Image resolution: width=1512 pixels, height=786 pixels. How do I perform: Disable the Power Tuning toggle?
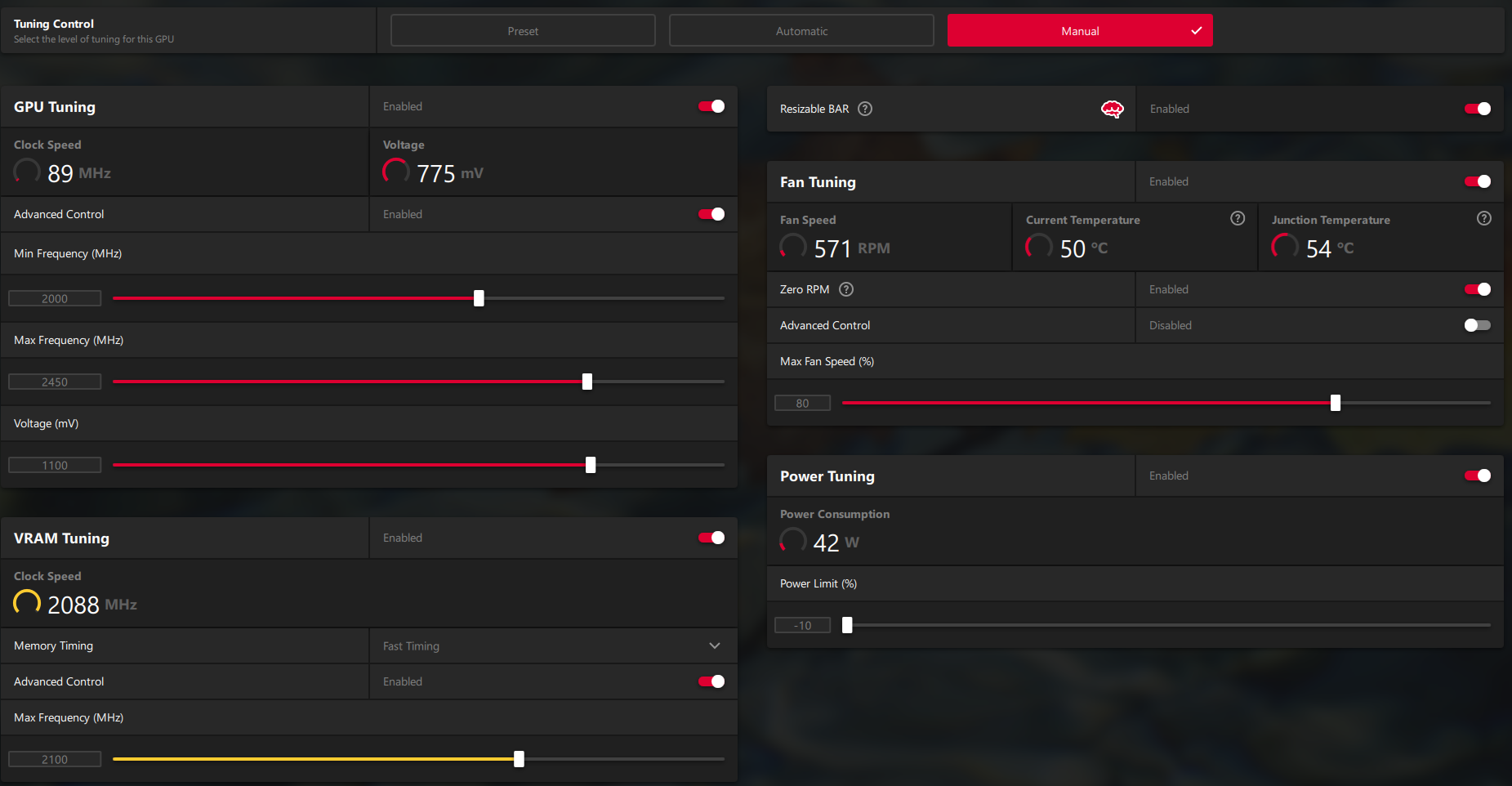point(1478,476)
